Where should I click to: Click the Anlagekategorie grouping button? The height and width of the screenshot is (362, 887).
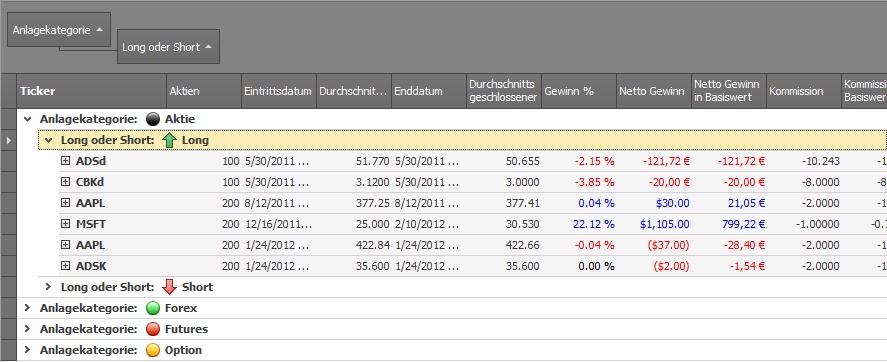click(x=59, y=30)
